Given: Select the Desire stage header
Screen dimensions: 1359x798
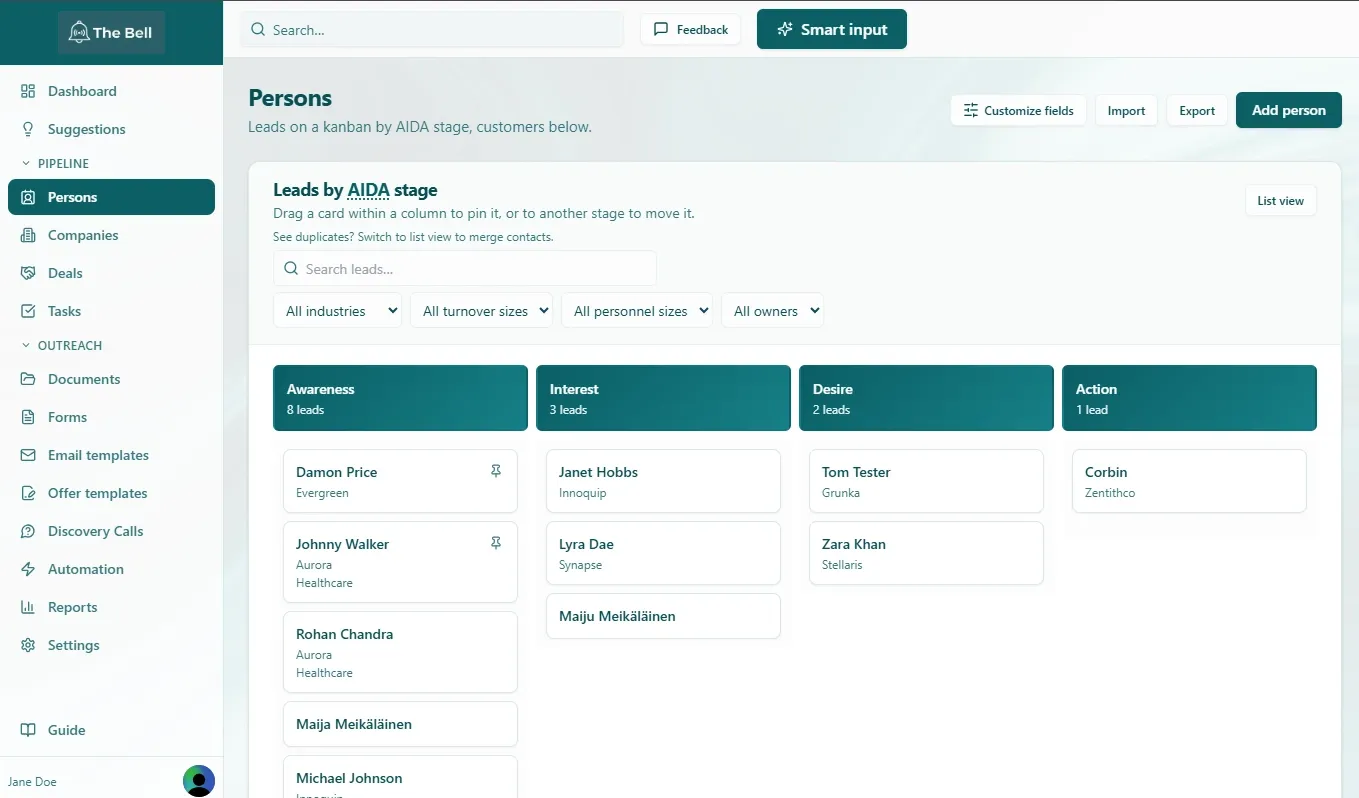Looking at the screenshot, I should click(x=926, y=398).
